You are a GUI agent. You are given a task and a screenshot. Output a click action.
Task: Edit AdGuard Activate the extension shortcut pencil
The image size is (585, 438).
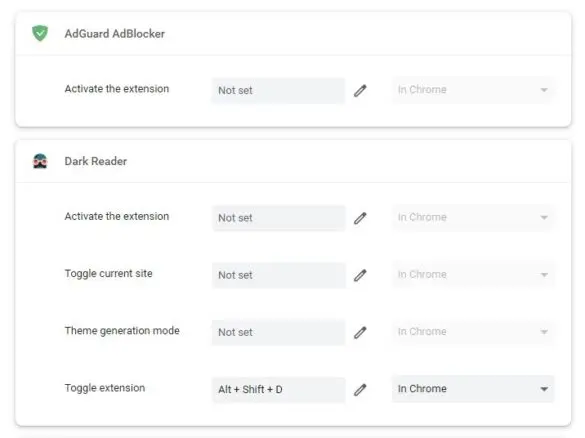tap(360, 91)
